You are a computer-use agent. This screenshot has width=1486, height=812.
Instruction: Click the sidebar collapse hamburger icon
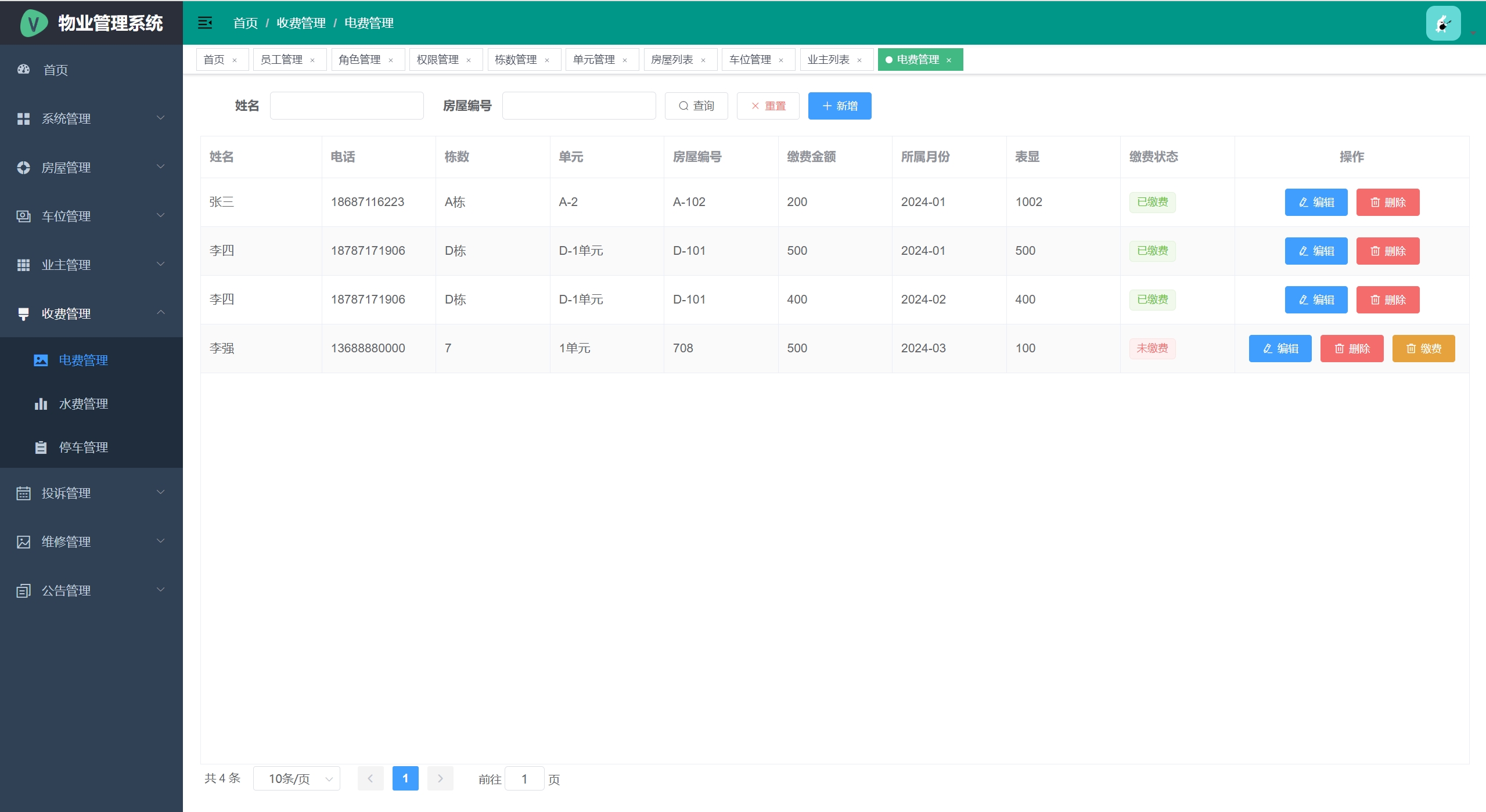pos(204,23)
